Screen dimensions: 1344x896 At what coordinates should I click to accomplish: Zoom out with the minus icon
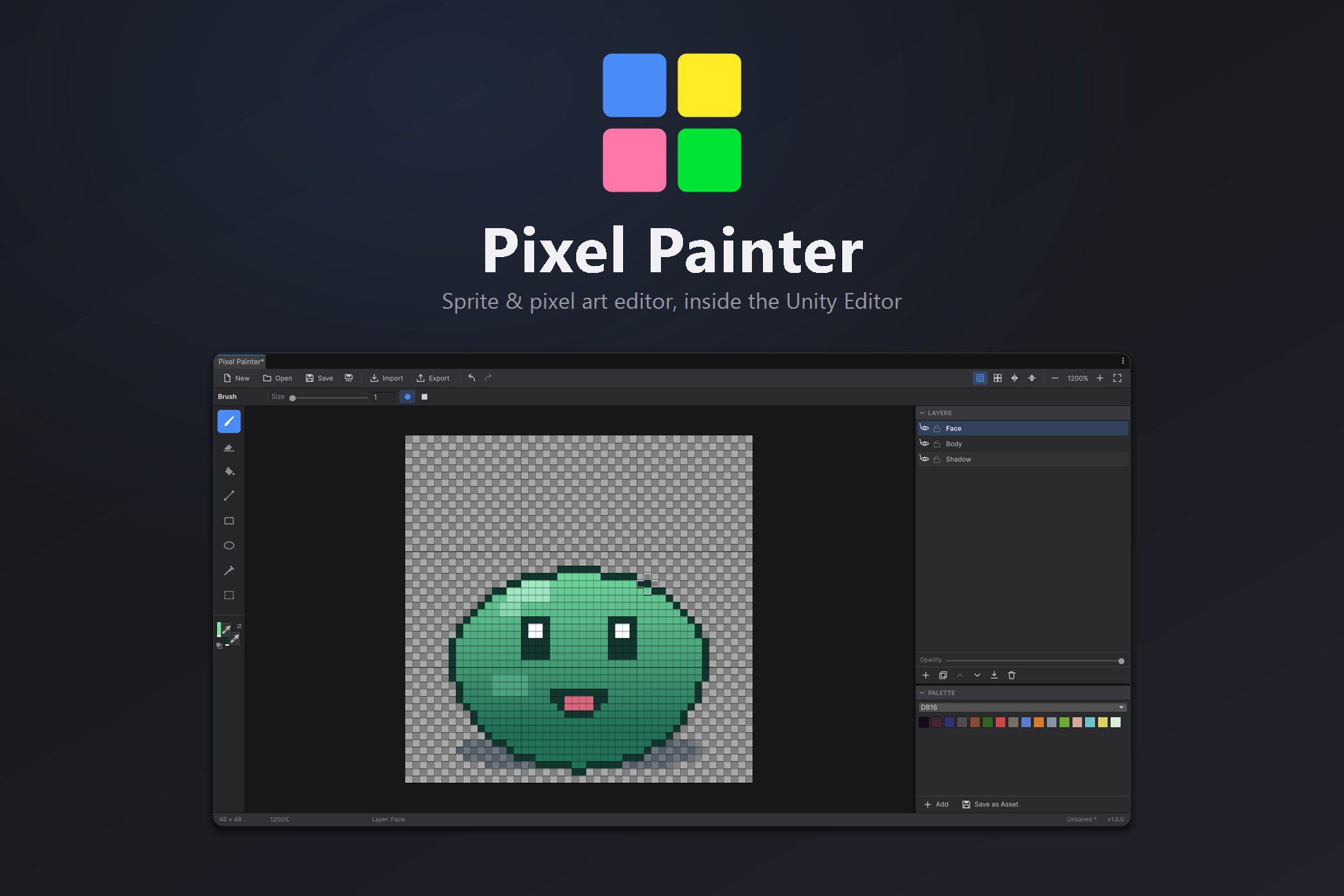pos(1055,378)
